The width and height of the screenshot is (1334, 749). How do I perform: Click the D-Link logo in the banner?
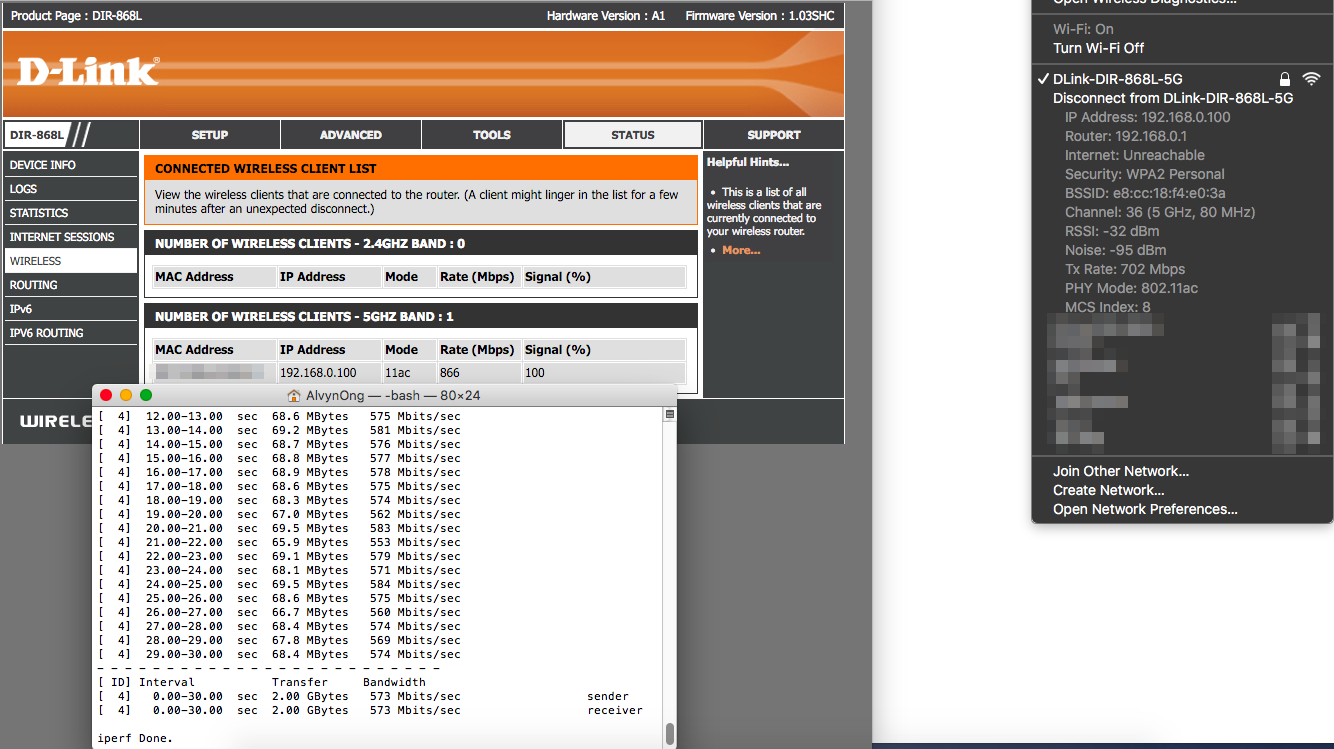pyautogui.click(x=88, y=71)
